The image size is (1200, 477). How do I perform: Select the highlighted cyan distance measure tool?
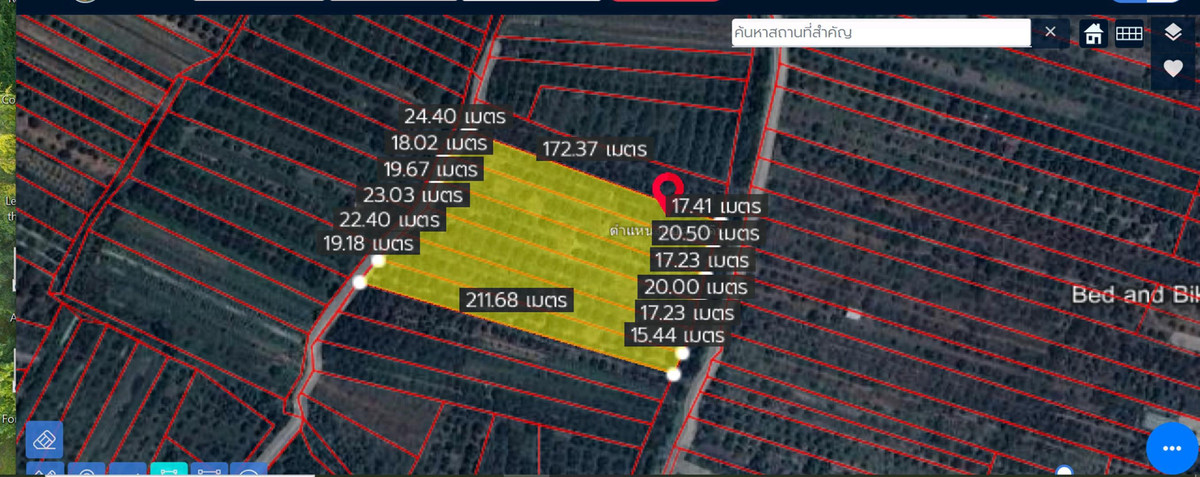[168, 471]
